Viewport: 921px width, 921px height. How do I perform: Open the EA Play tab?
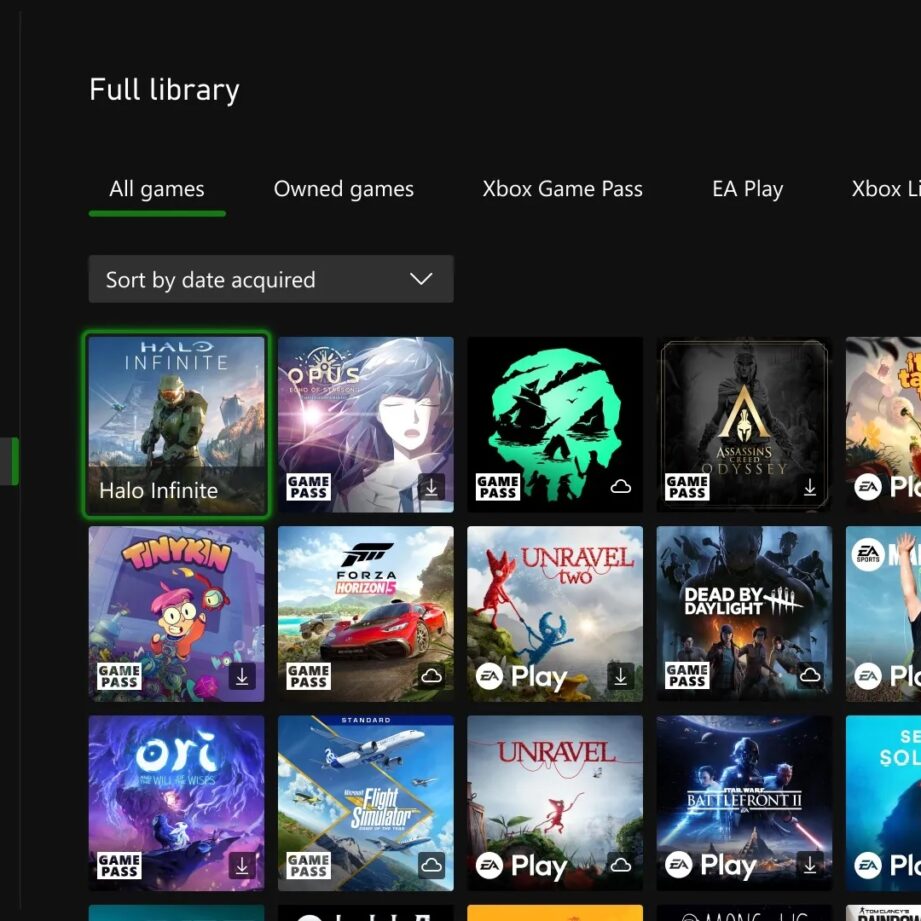click(747, 189)
